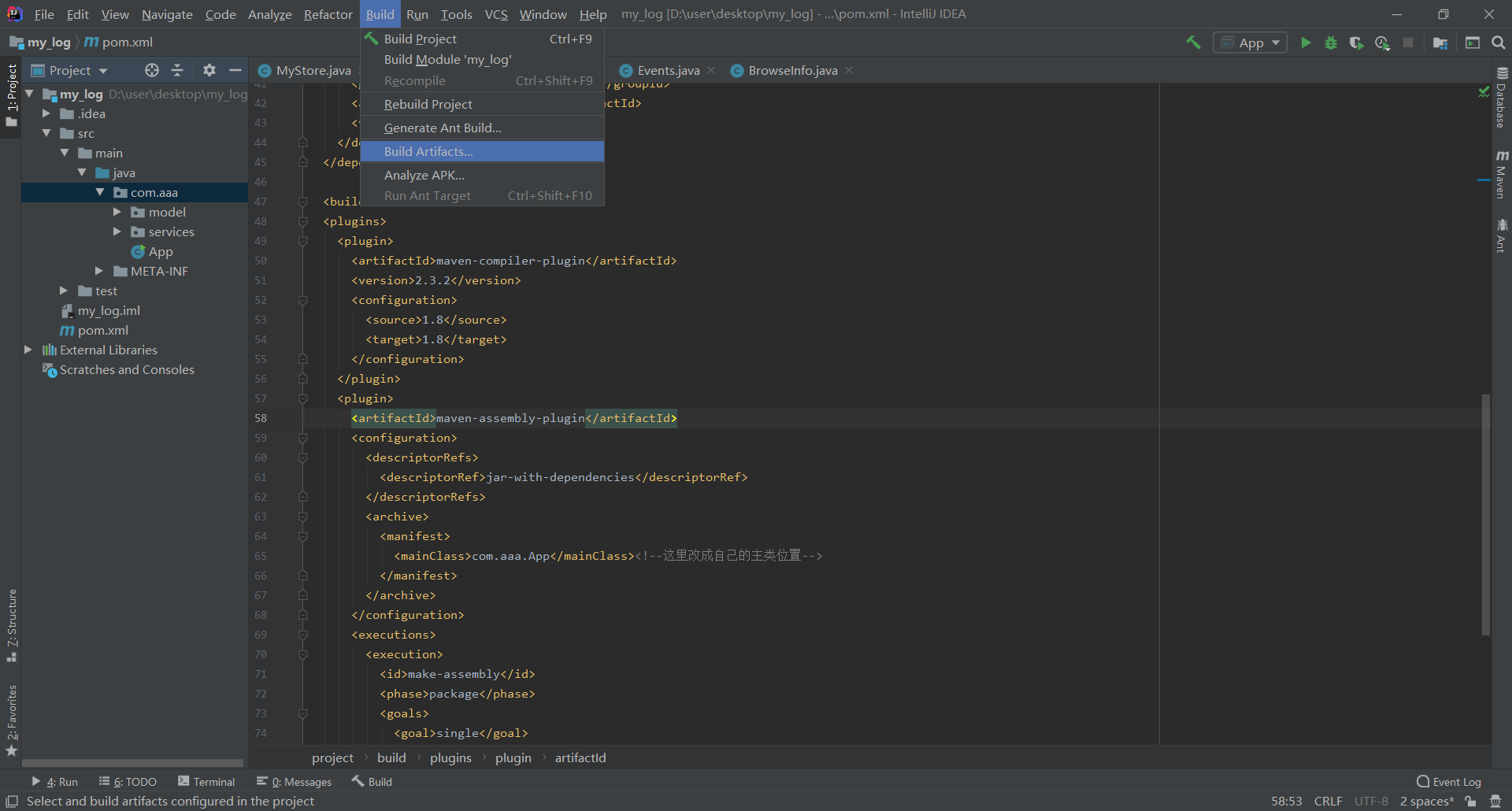Click the green inspection checkmark in the editor corner

click(1484, 92)
